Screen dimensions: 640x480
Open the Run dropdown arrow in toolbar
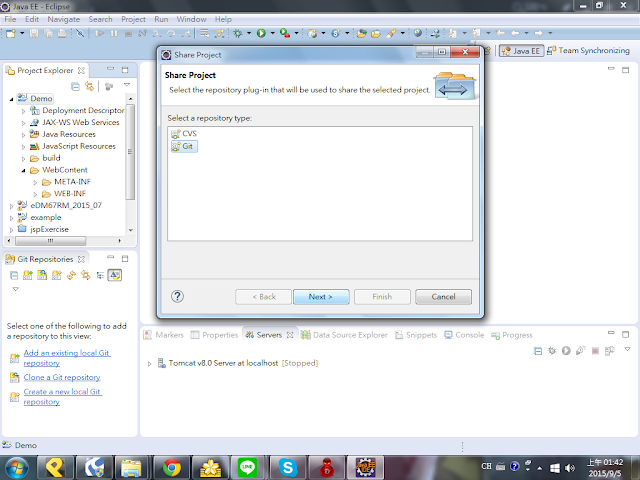click(x=272, y=33)
